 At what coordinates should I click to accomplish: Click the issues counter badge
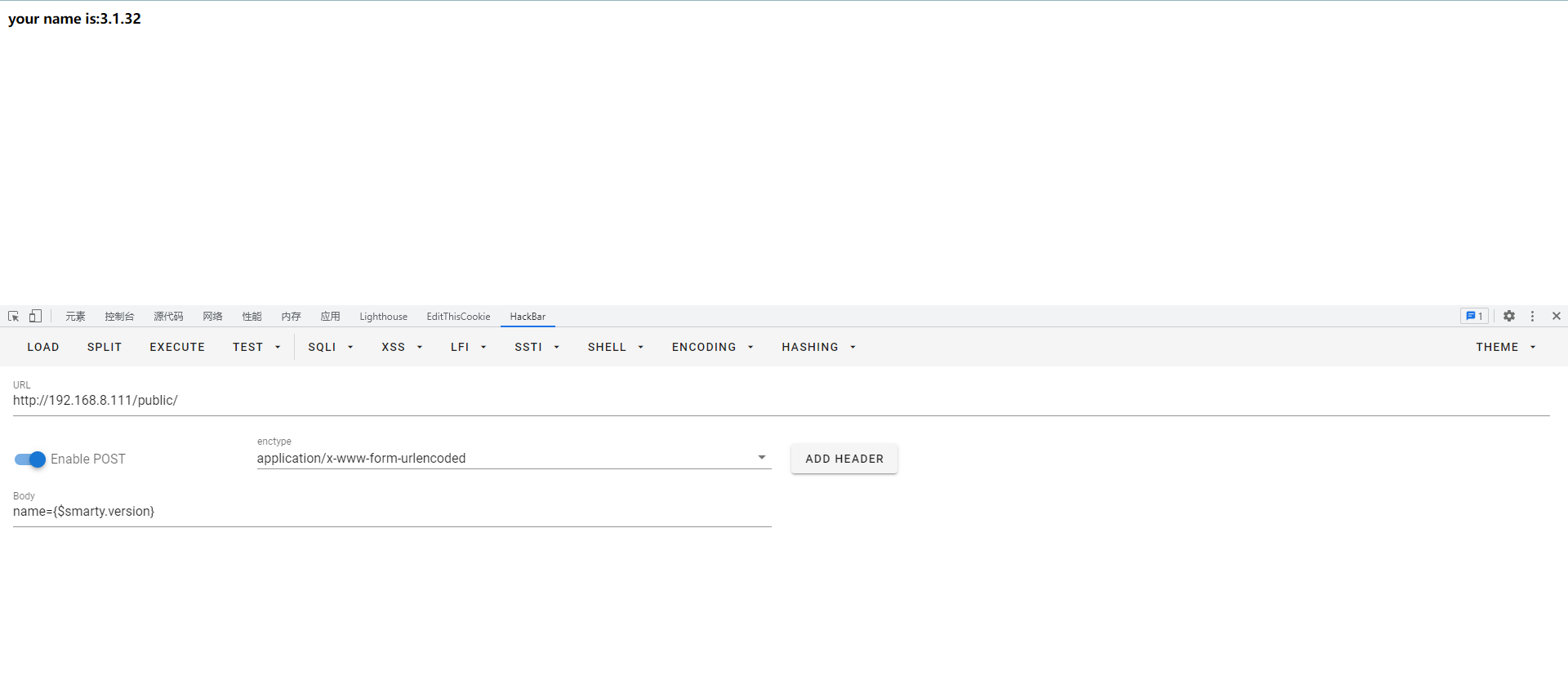[1474, 317]
